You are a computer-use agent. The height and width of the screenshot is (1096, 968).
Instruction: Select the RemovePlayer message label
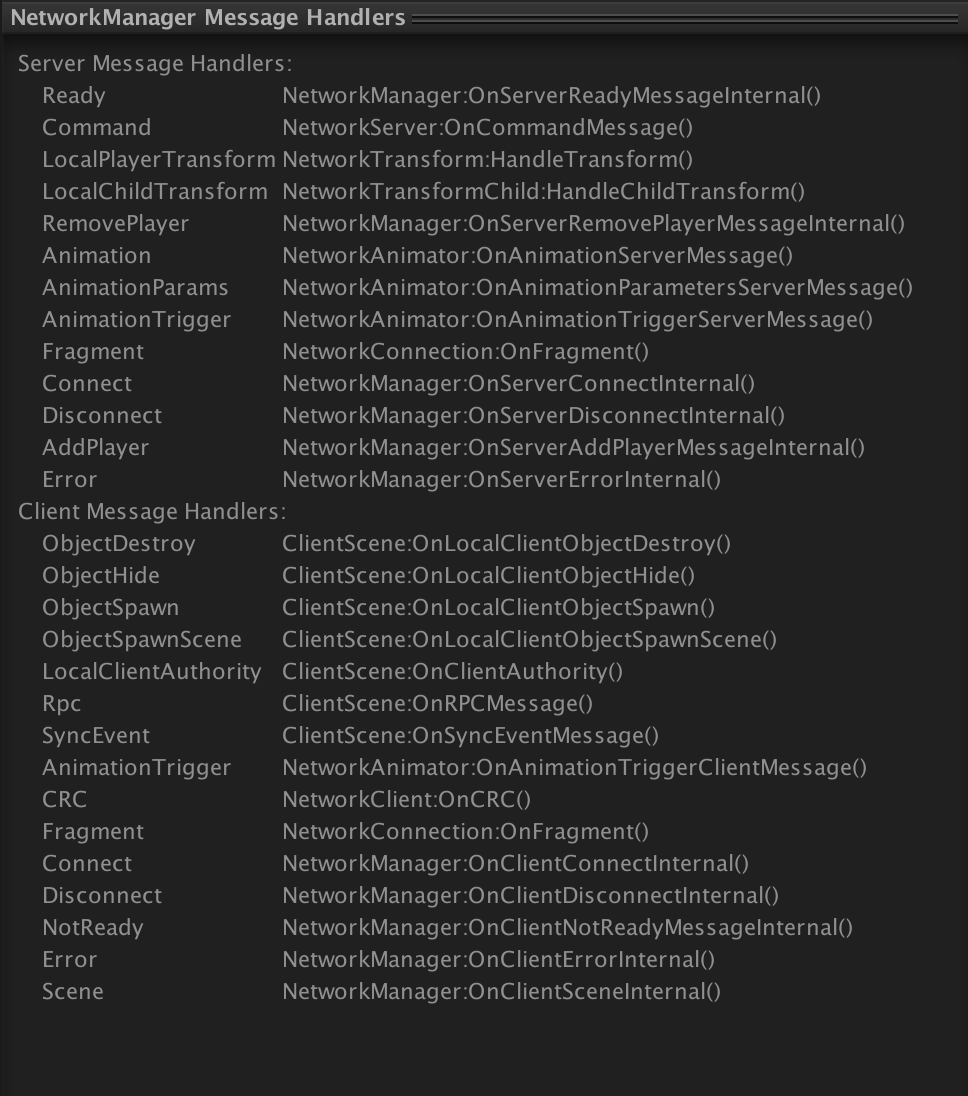tap(115, 224)
